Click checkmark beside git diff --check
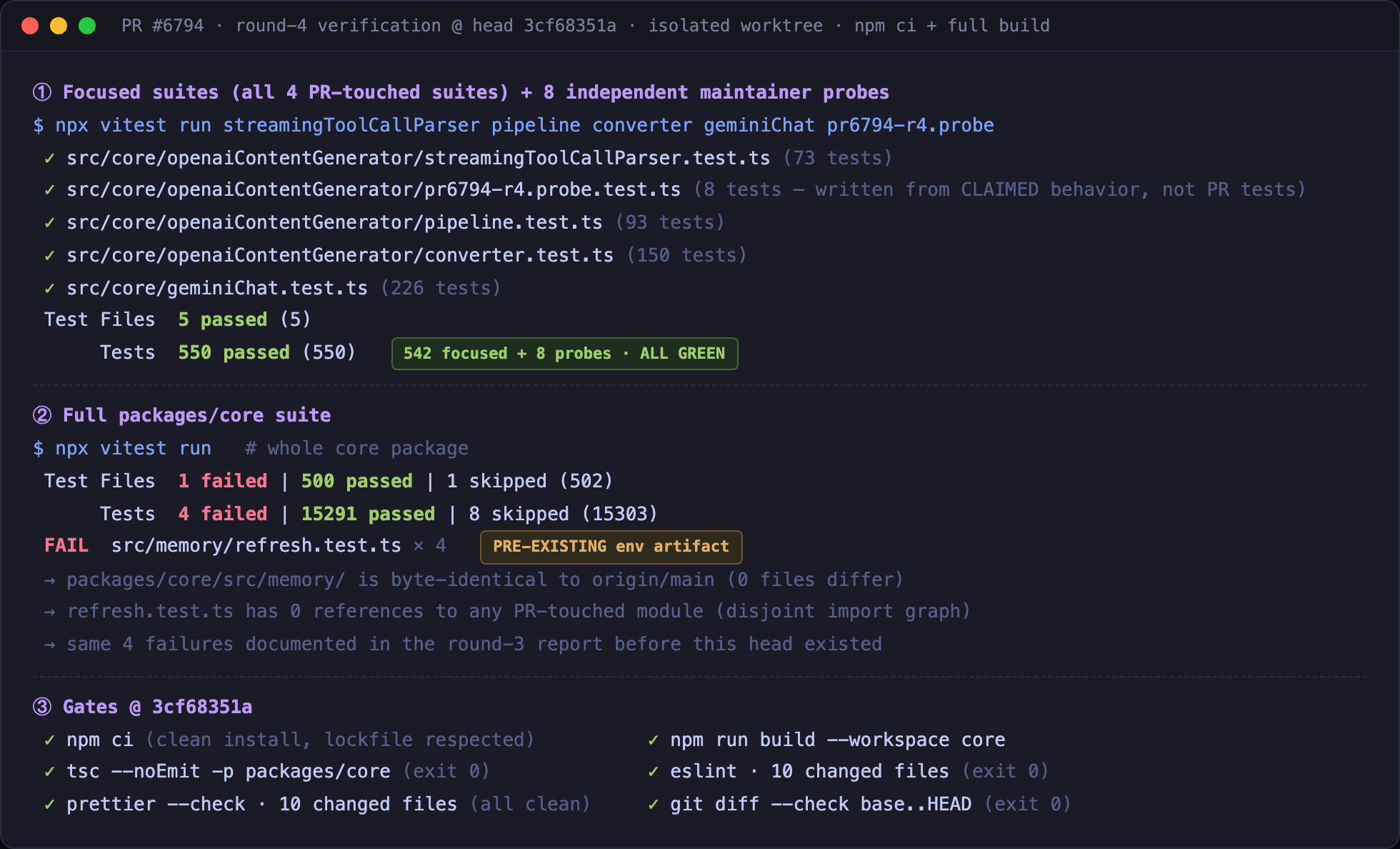 pos(653,804)
